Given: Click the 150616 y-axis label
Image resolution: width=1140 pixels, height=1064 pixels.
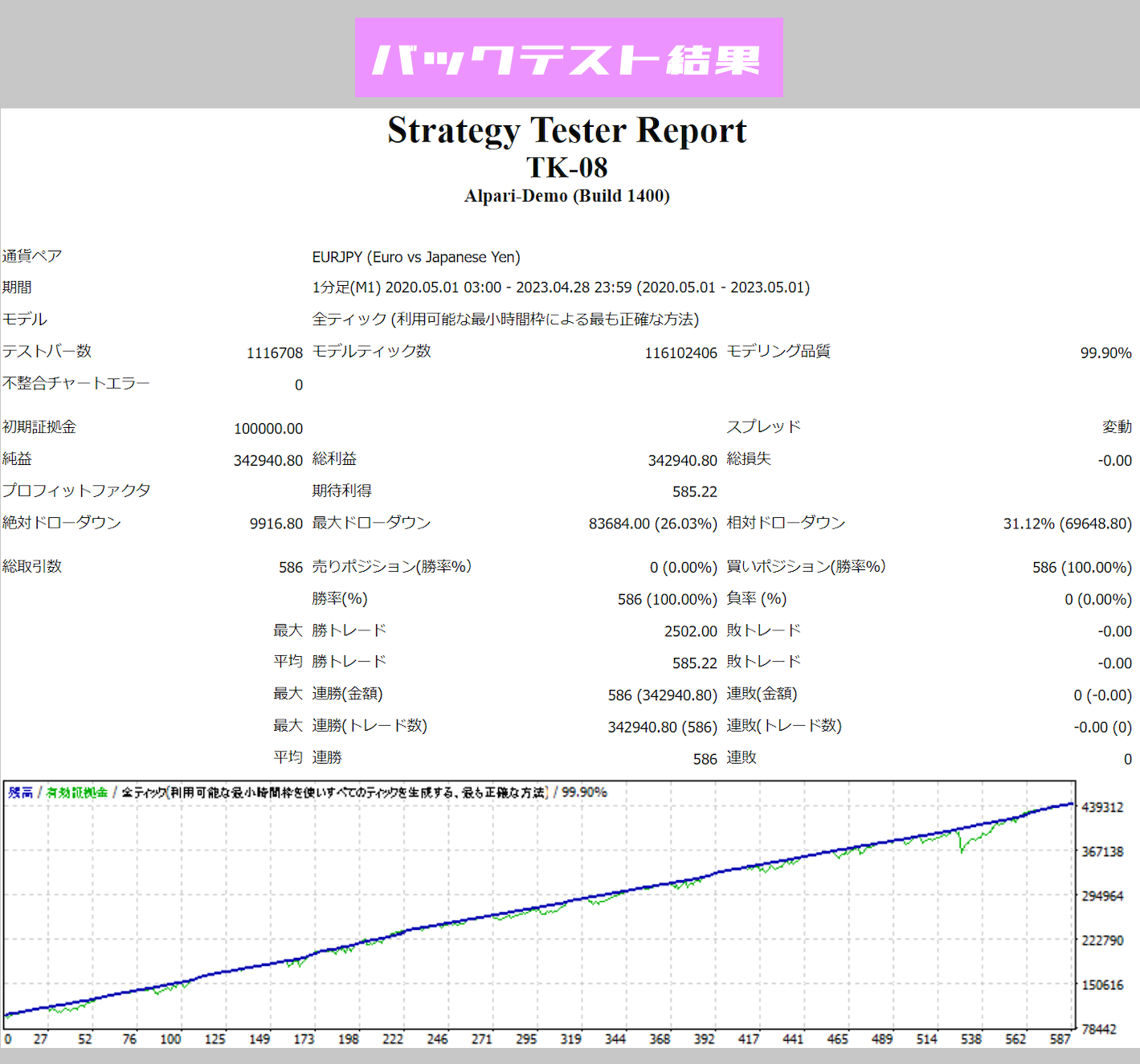Looking at the screenshot, I should (1103, 985).
